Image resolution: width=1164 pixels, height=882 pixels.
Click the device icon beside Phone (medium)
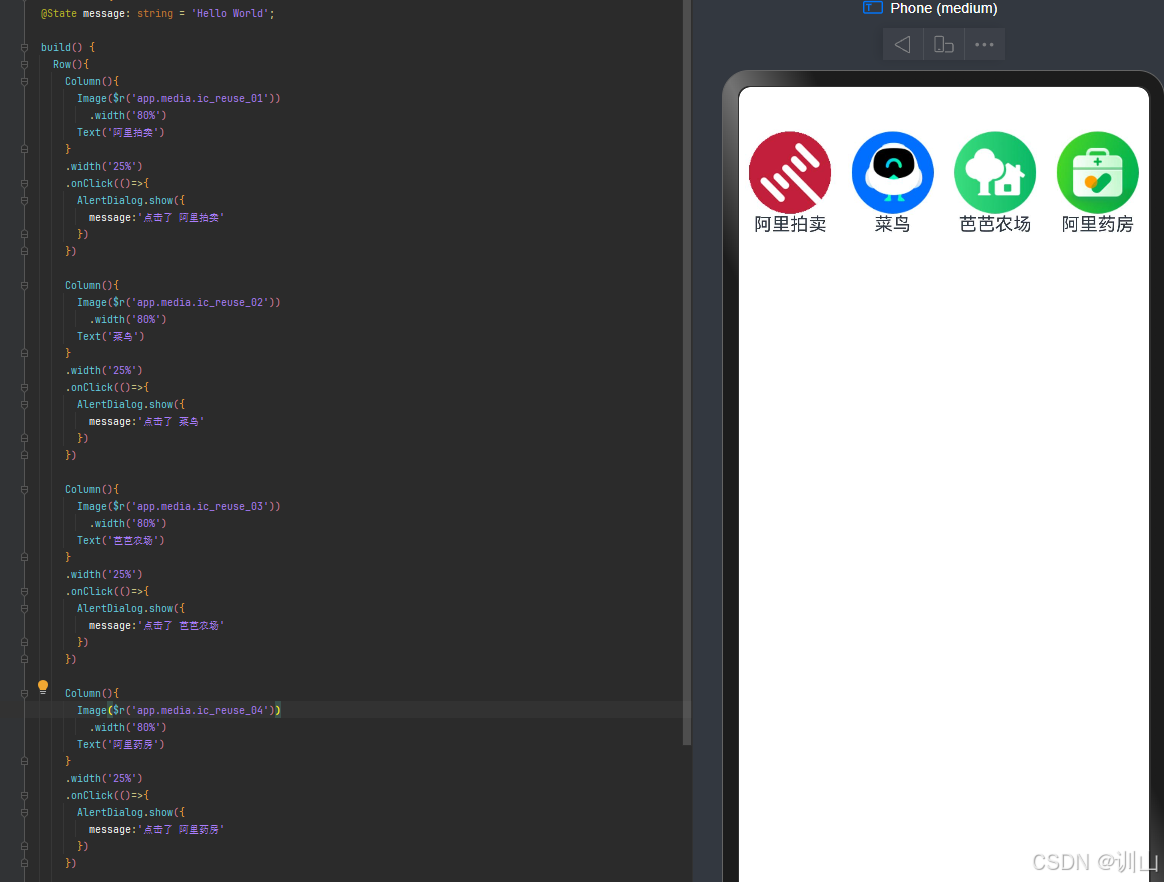(873, 8)
